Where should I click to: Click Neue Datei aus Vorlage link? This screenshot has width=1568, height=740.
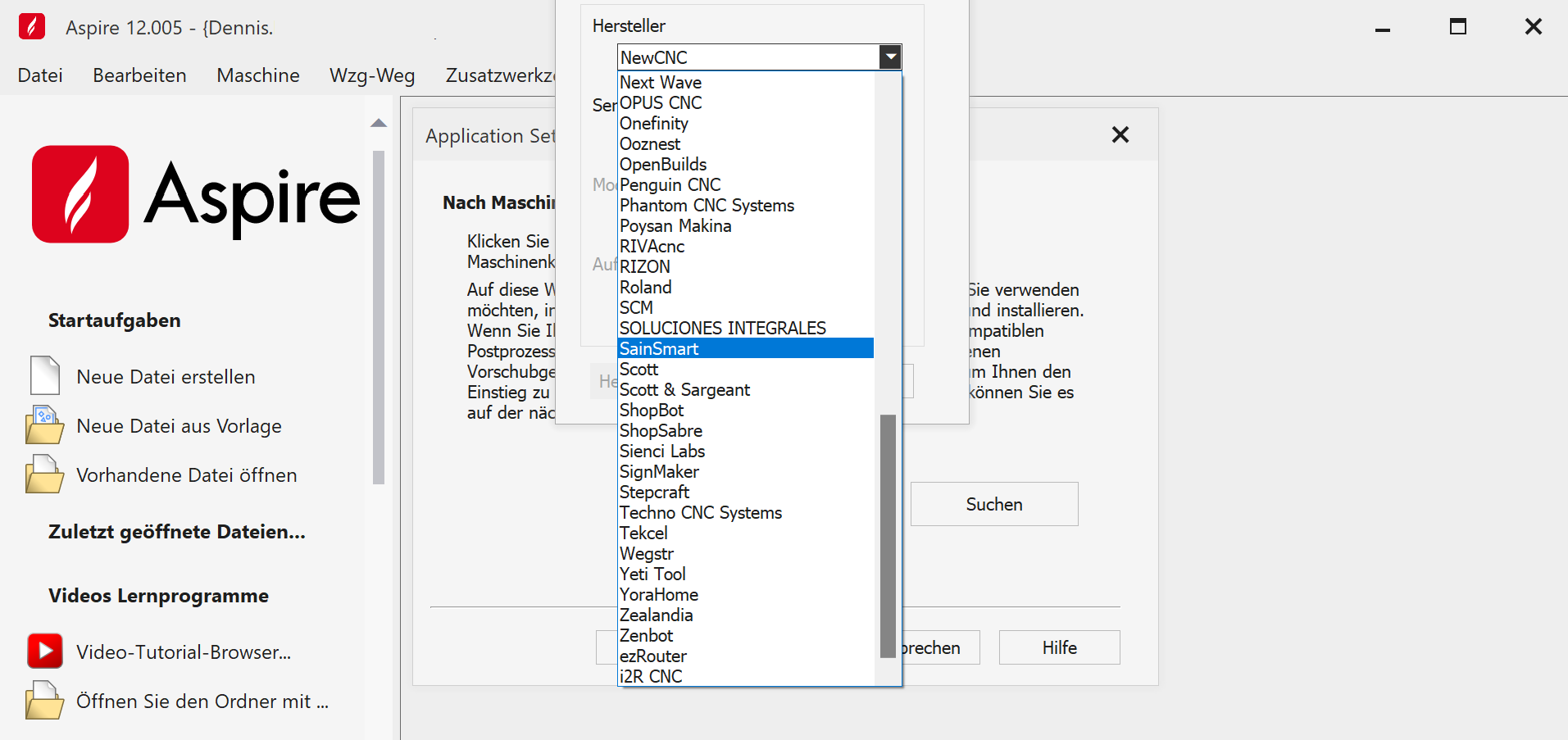[179, 426]
